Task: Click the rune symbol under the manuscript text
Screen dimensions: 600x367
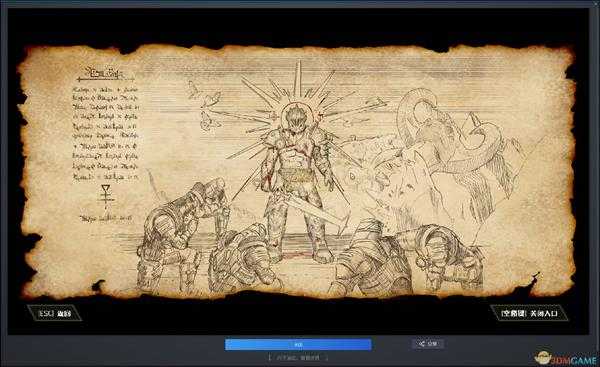Action: point(105,195)
